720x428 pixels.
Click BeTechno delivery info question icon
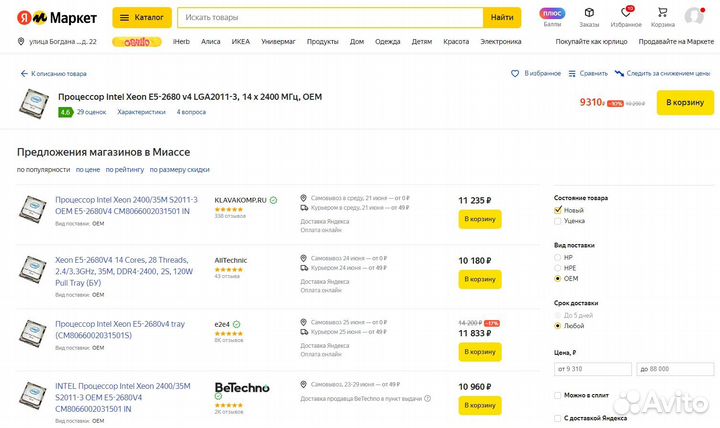pos(428,399)
